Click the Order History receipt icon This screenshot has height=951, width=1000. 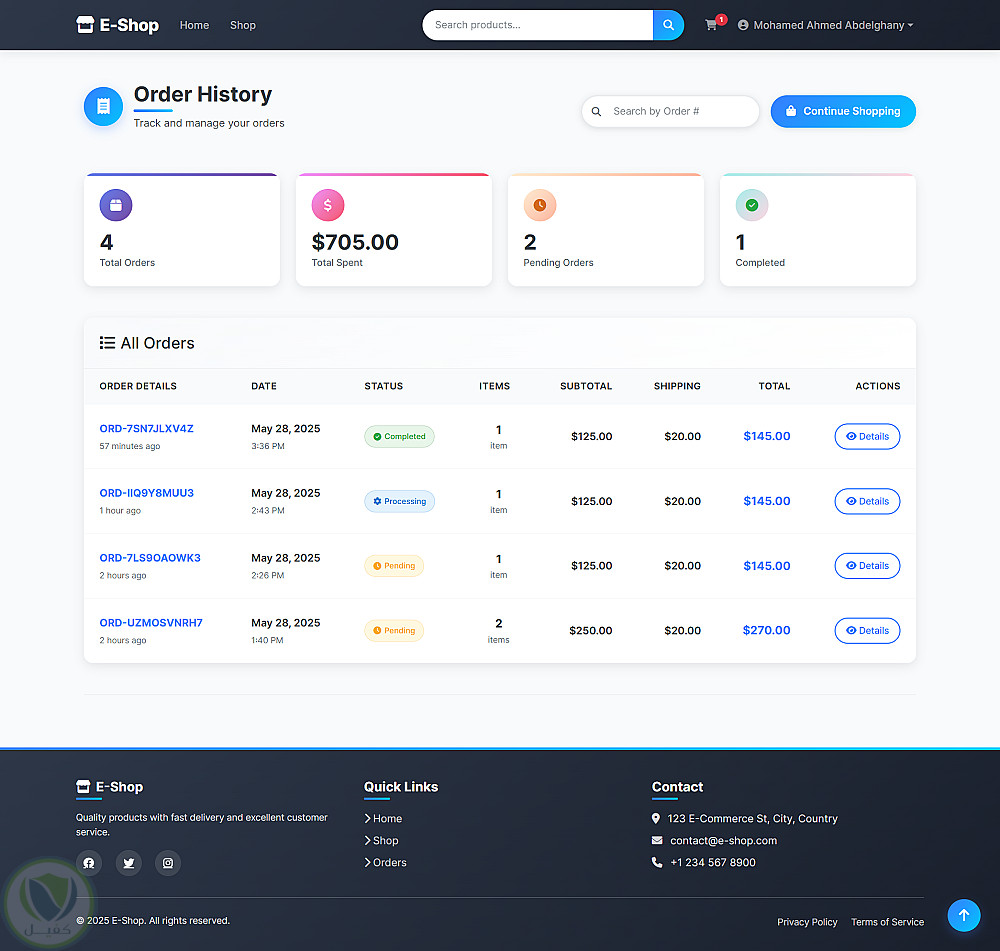(103, 107)
